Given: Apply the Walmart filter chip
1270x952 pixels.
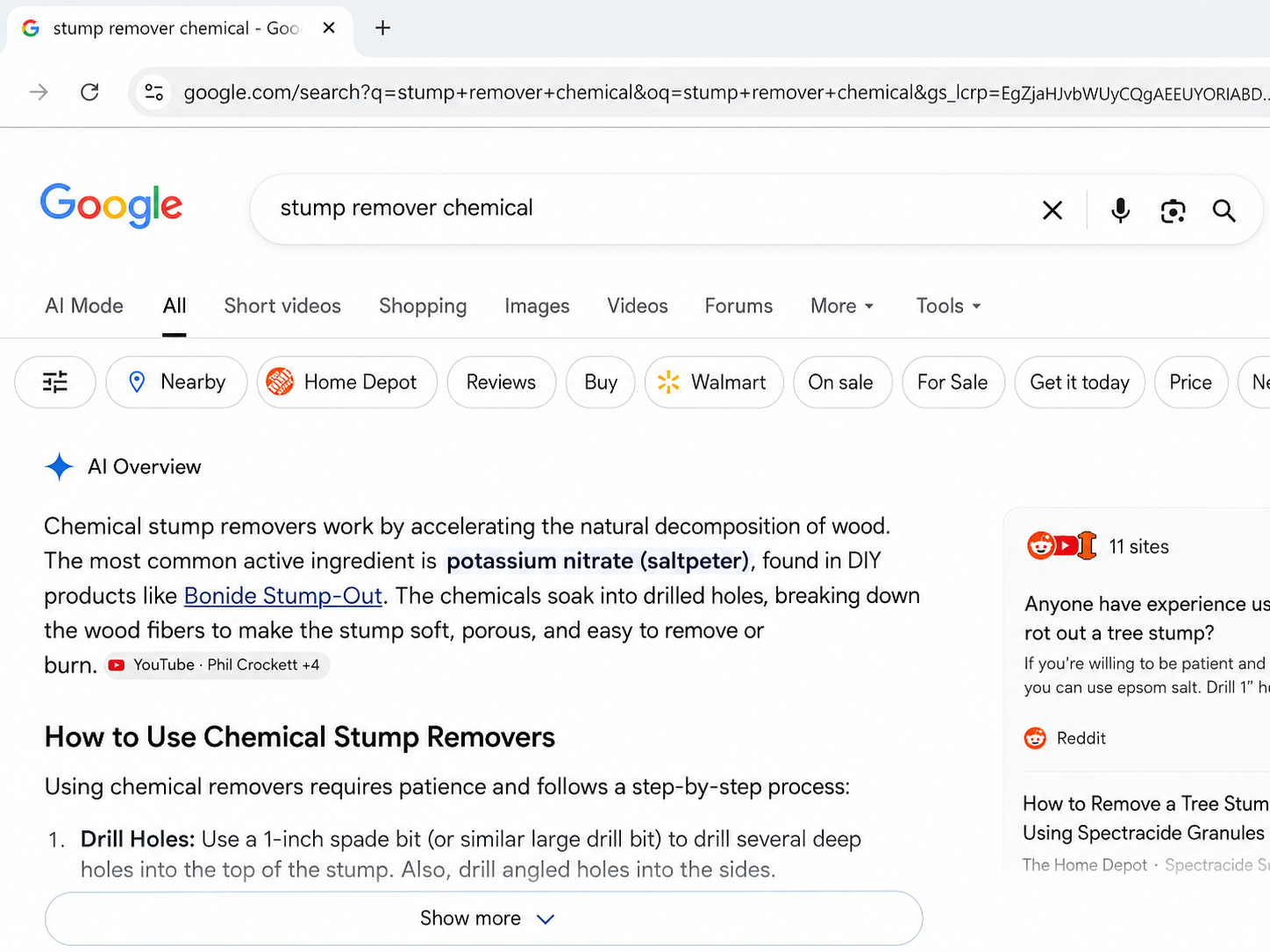Looking at the screenshot, I should pos(714,382).
